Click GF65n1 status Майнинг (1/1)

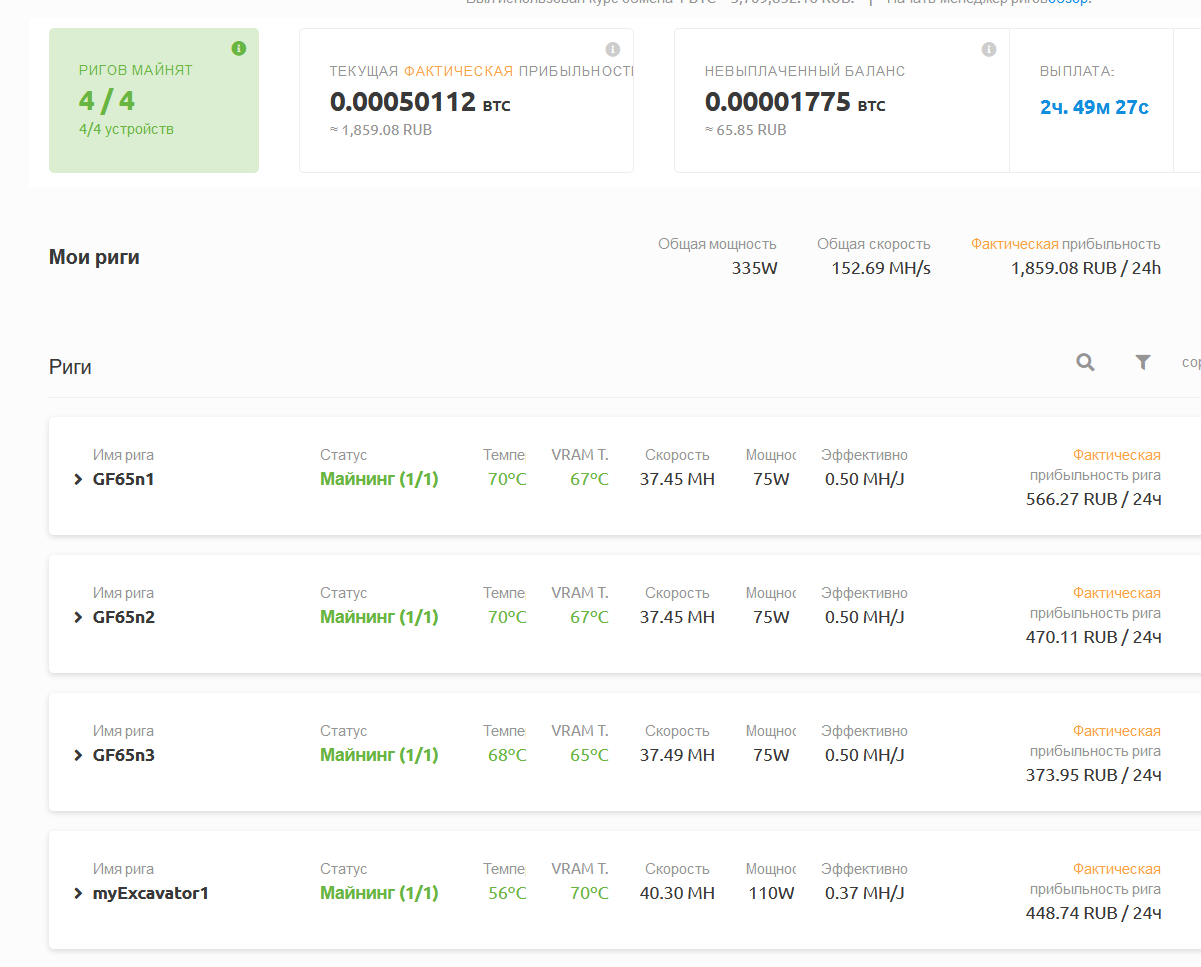379,479
